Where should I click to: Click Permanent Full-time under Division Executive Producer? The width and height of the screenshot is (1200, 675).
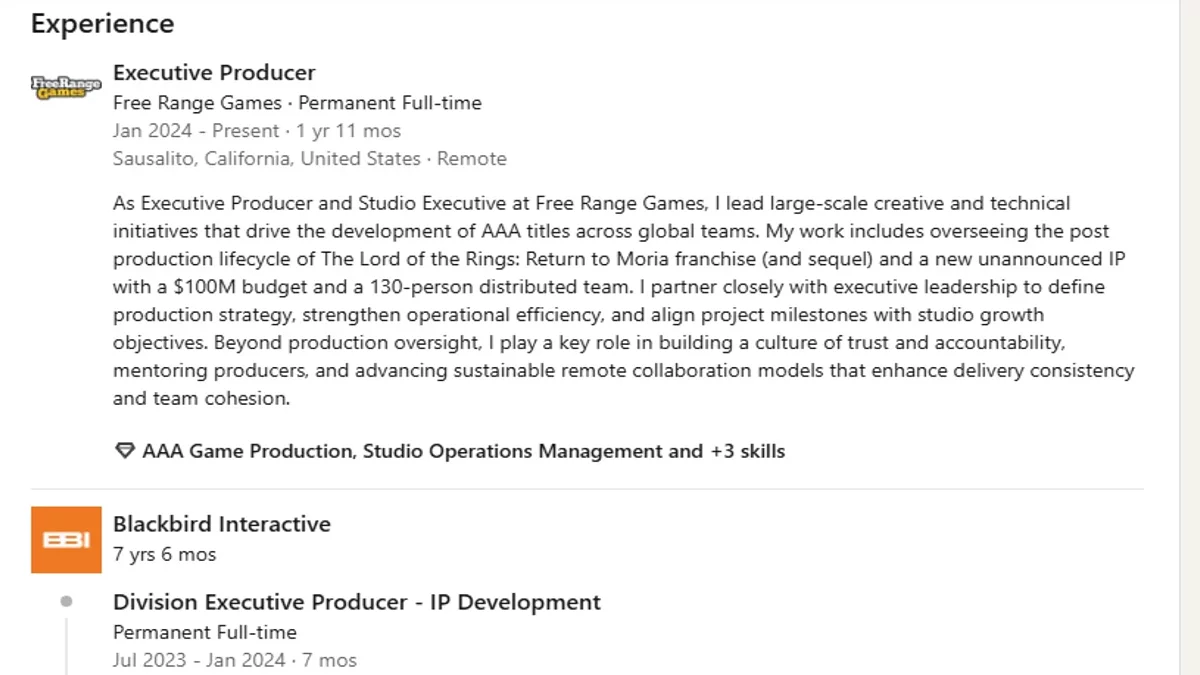(204, 632)
